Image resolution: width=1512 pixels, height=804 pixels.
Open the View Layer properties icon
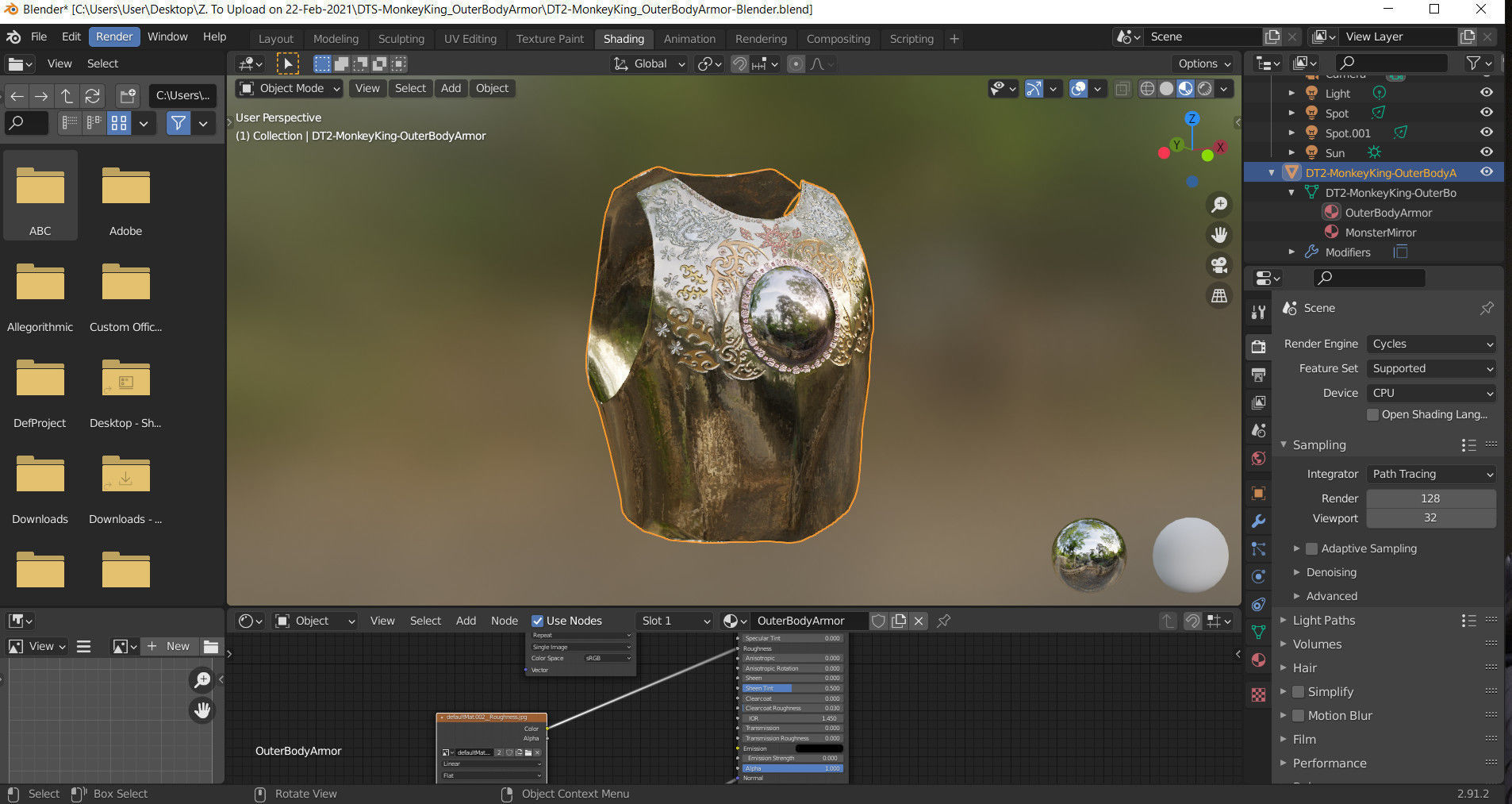click(x=1259, y=402)
